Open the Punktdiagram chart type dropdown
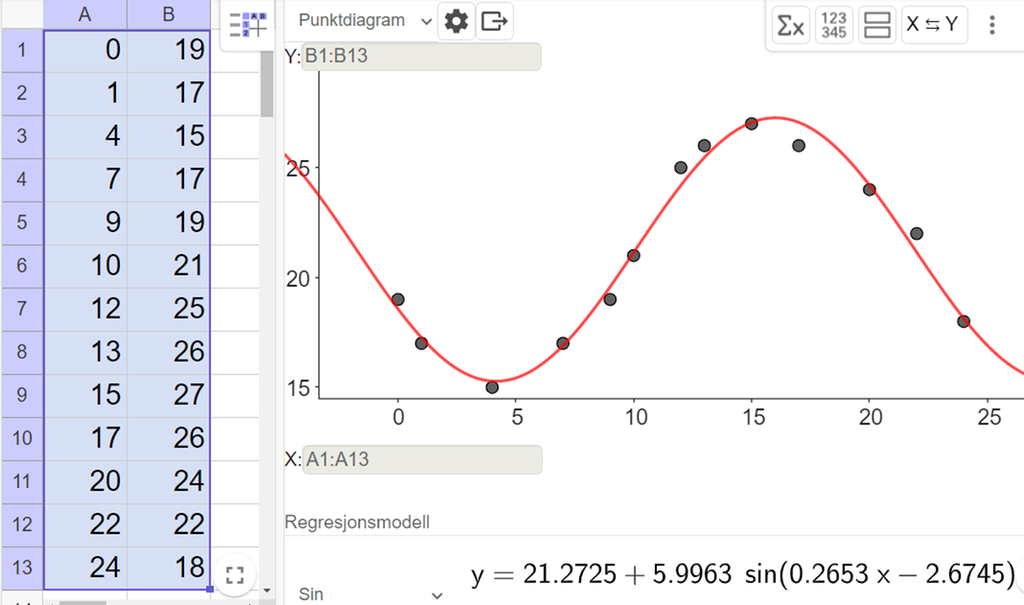The height and width of the screenshot is (605, 1024). pyautogui.click(x=355, y=20)
